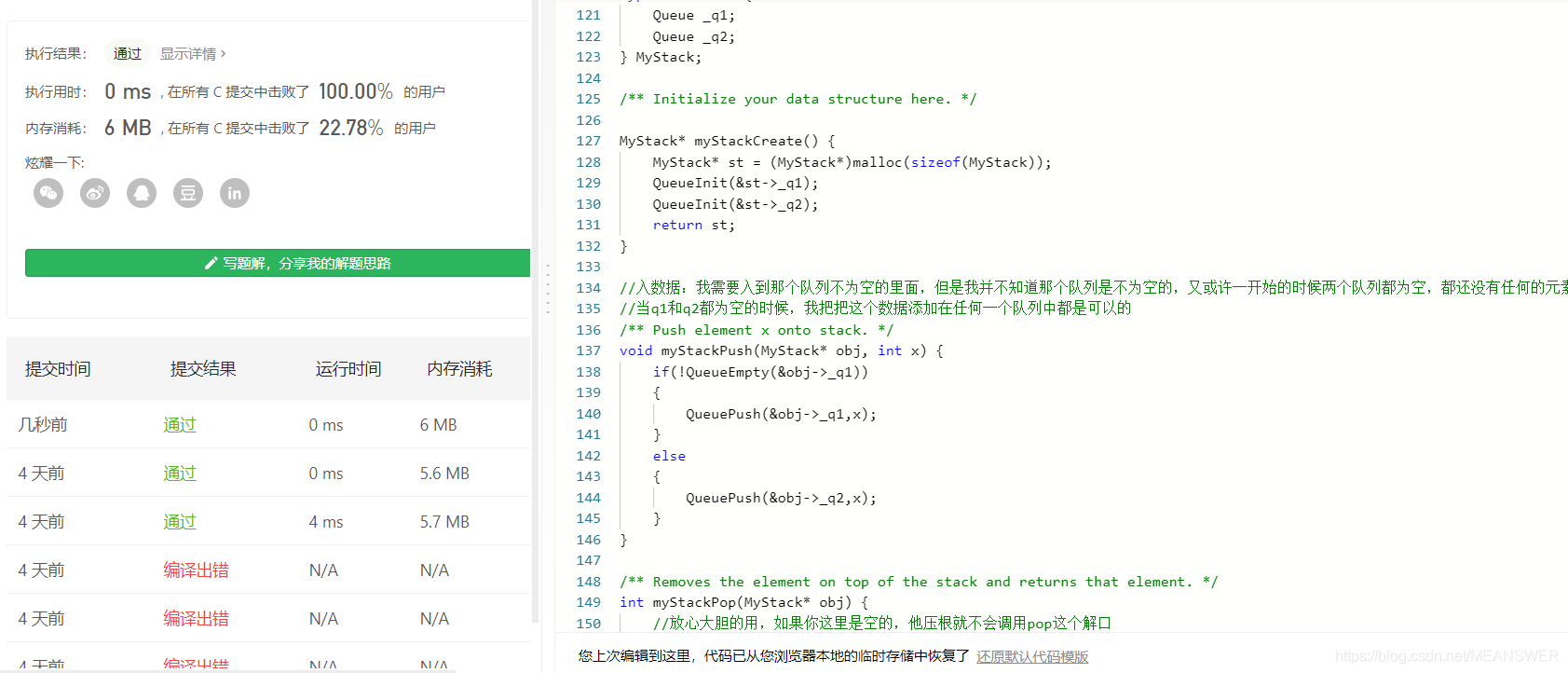Place cursor on myStackCreate function line
The width and height of the screenshot is (1568, 673).
tap(727, 141)
